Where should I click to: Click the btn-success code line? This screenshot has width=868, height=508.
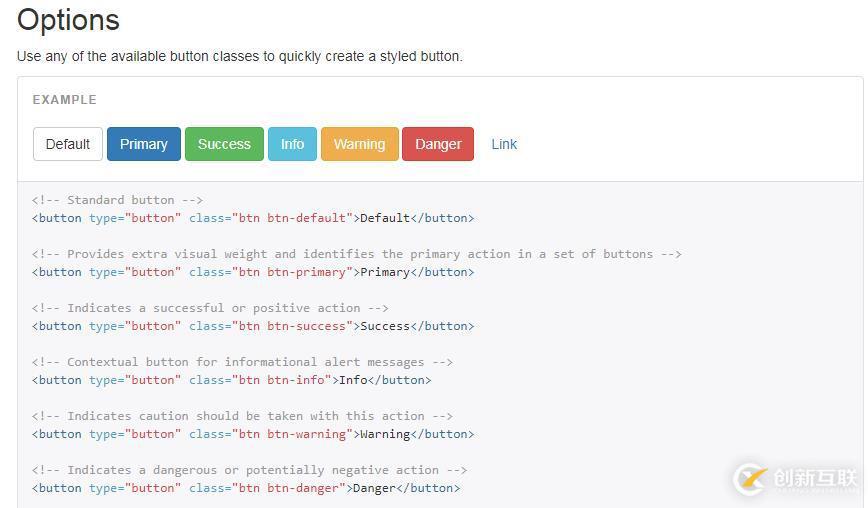tap(253, 326)
